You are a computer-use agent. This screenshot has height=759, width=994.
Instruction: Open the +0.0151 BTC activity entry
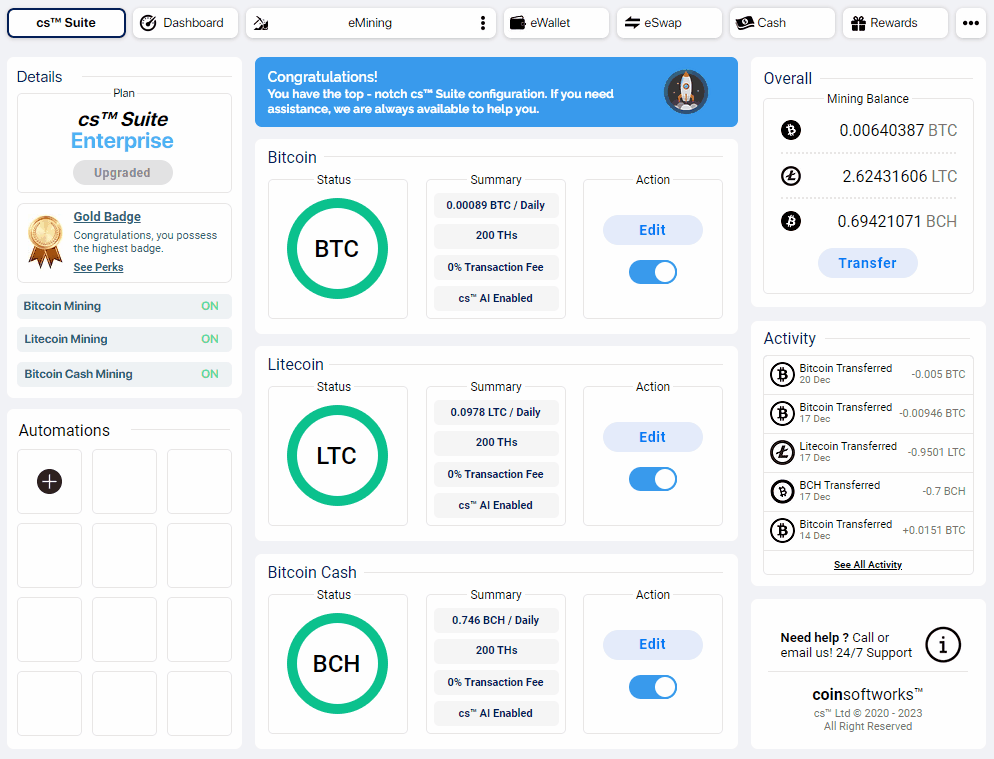(x=868, y=531)
